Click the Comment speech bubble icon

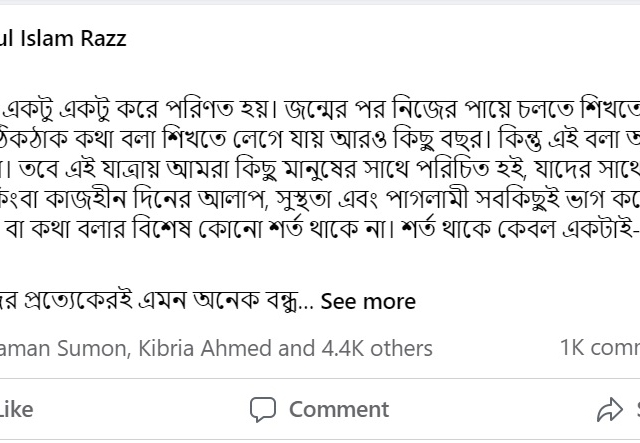pos(263,409)
